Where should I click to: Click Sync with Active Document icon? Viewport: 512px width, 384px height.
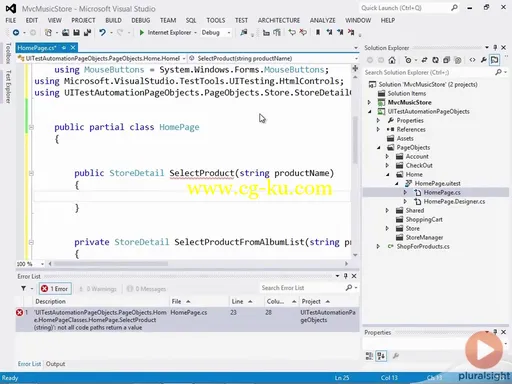[424, 60]
